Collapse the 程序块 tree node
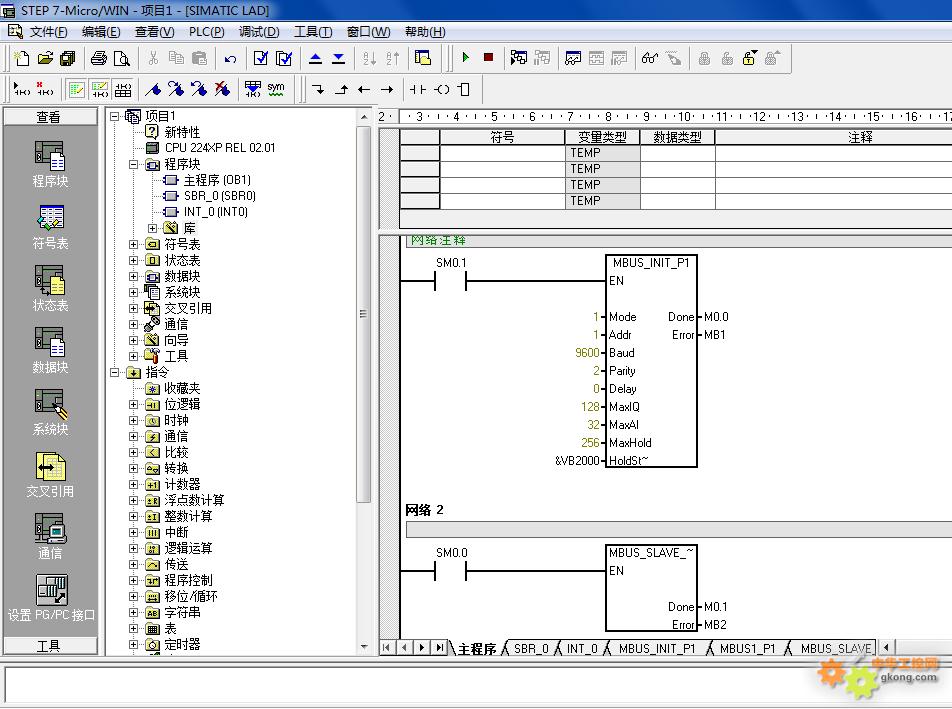 133,165
